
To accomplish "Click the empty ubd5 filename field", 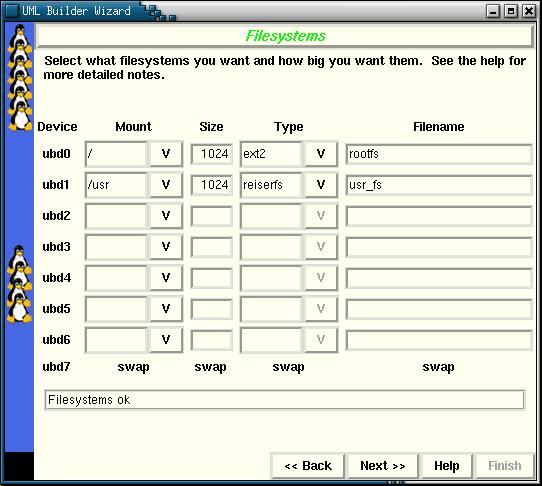I will [x=439, y=309].
